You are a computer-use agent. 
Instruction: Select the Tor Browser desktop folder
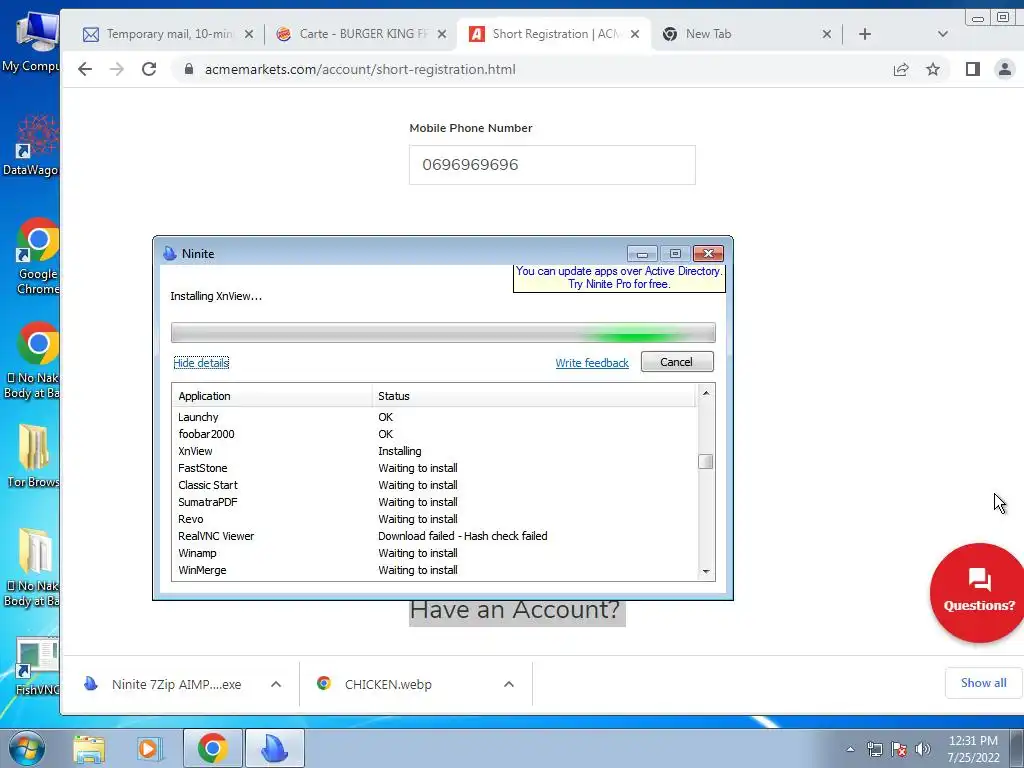click(33, 456)
